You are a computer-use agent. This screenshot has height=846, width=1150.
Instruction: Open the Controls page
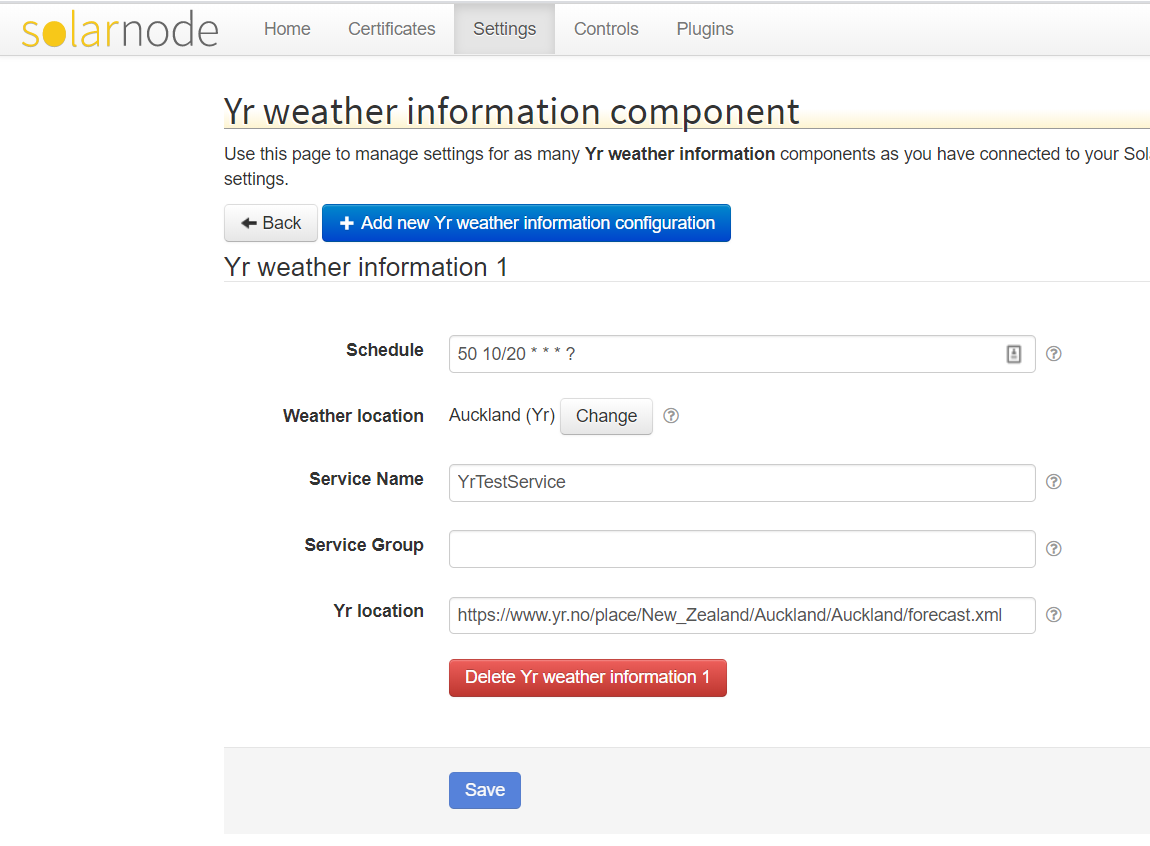click(x=606, y=29)
